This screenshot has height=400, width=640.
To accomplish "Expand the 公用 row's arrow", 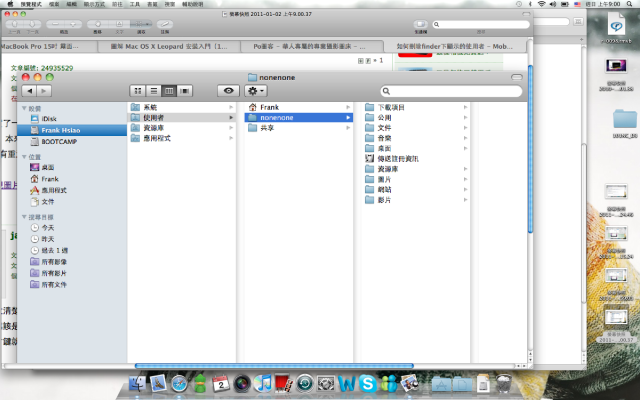I will [465, 118].
